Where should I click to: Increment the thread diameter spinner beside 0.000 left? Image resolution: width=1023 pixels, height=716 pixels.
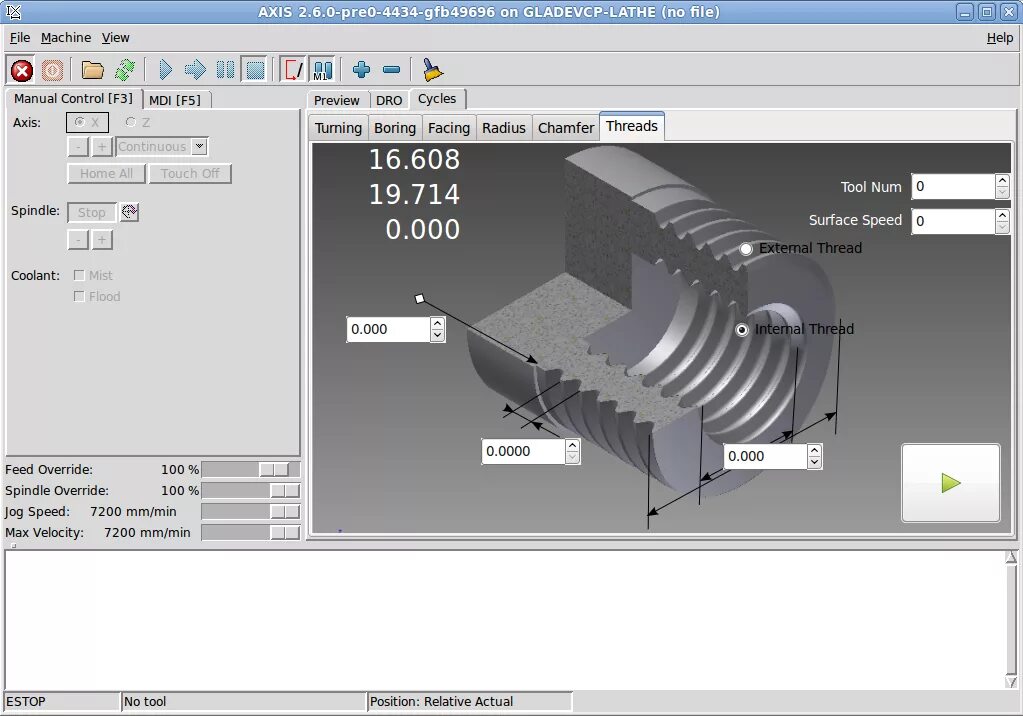[438, 323]
